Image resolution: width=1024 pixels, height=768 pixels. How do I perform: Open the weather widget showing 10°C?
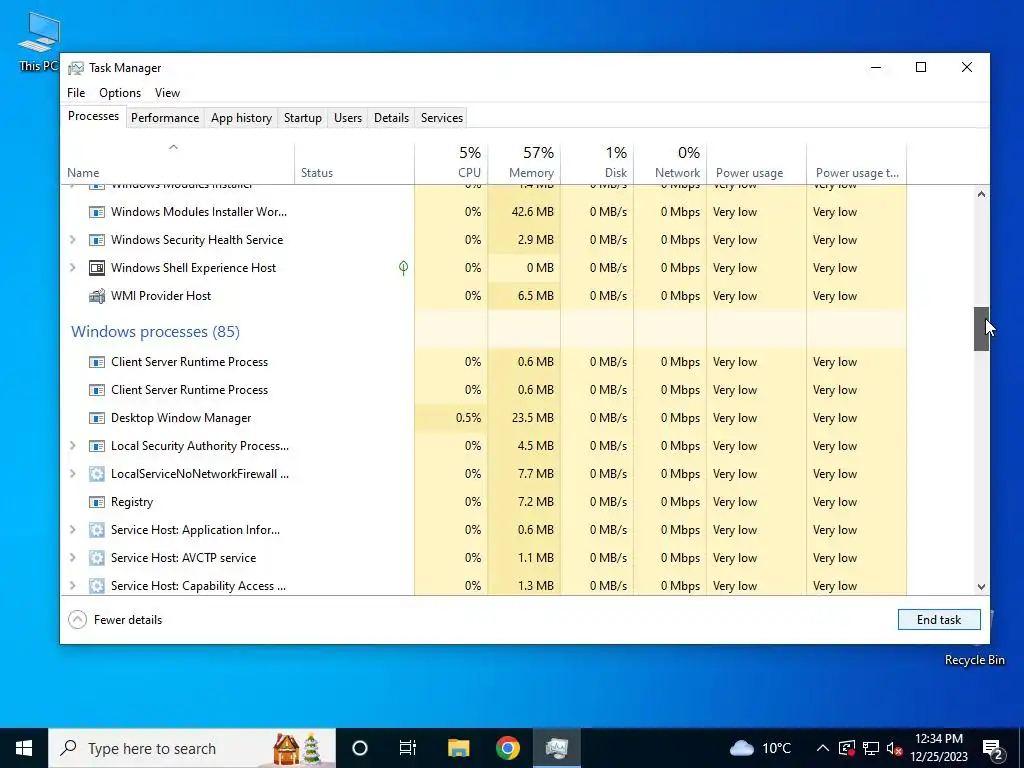click(x=760, y=748)
